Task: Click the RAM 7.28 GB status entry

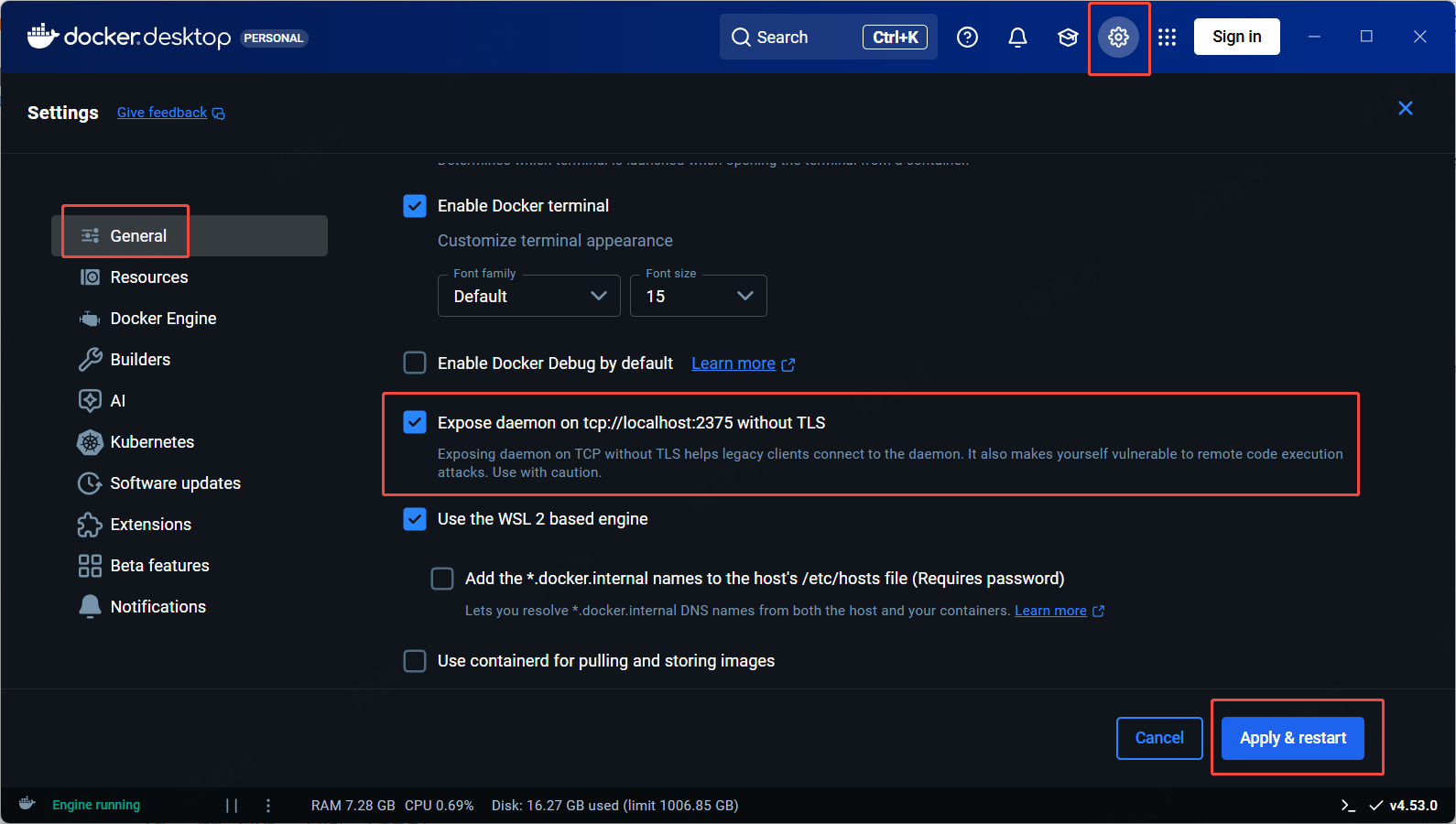Action: tap(353, 806)
